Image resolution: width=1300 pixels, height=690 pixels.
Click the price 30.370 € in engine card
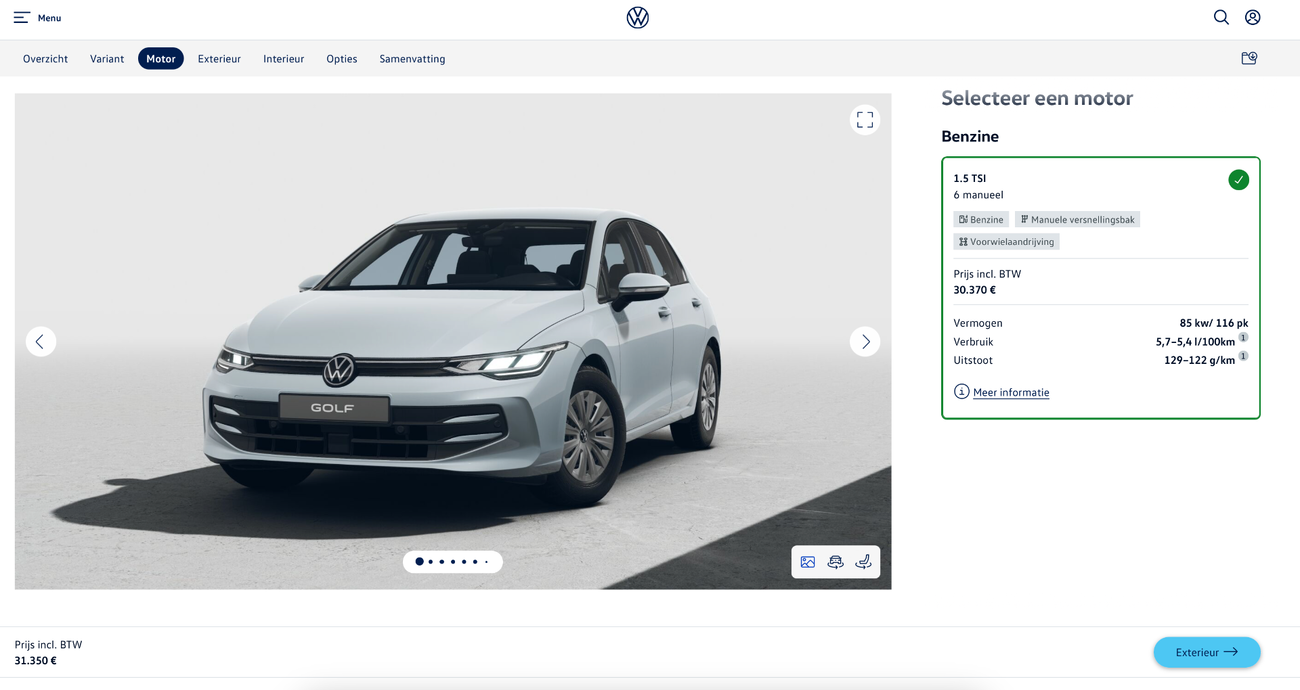975,290
